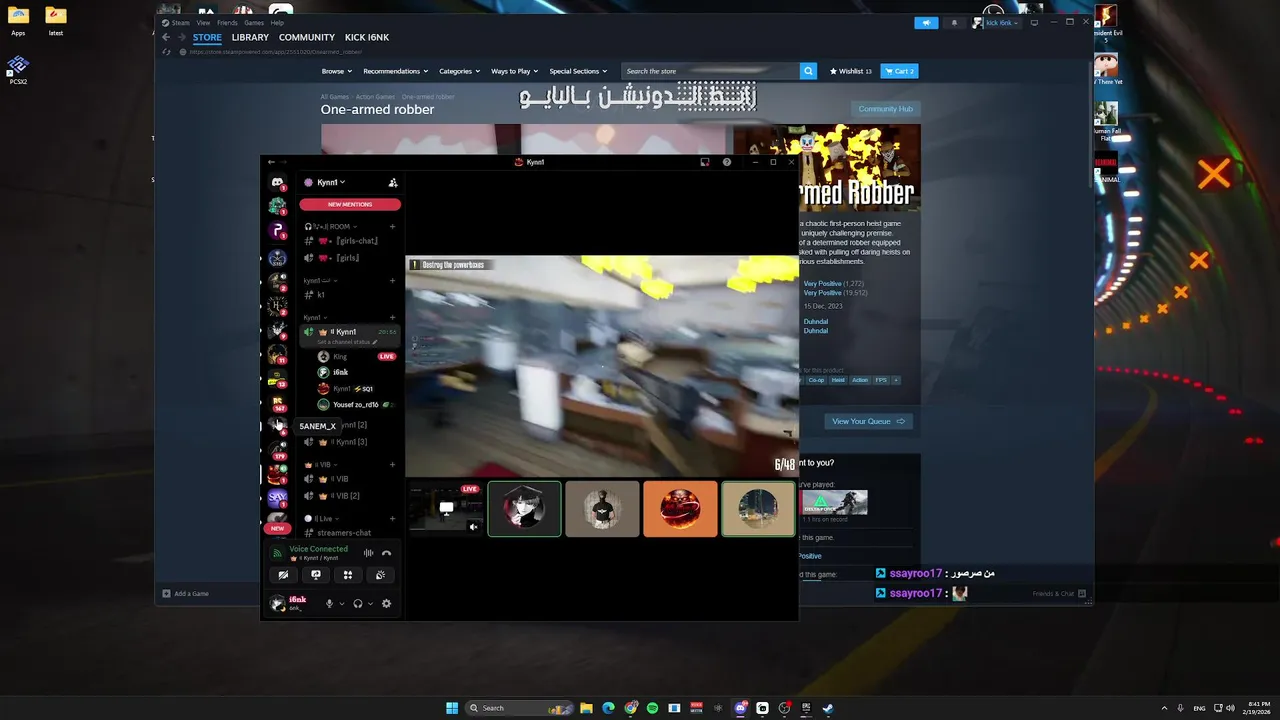The height and width of the screenshot is (720, 1280).
Task: Open Steam Browse dropdown menu
Action: point(337,71)
